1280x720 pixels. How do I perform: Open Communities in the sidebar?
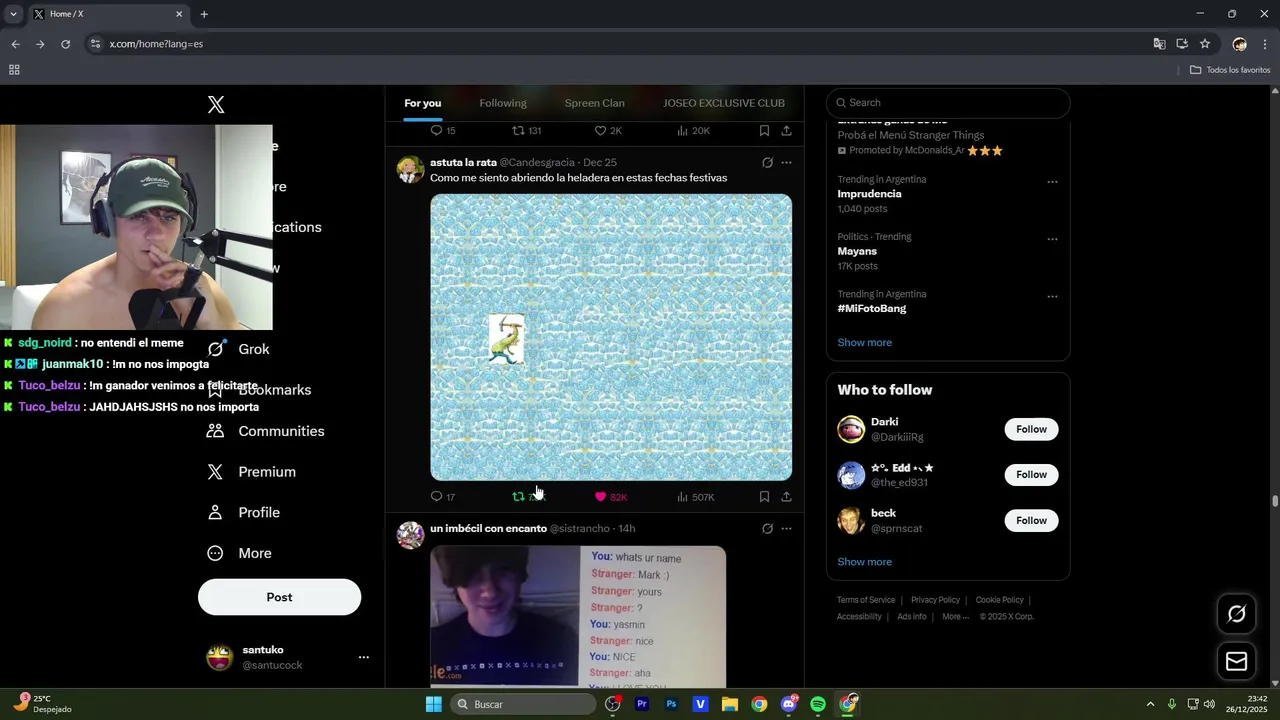coord(265,431)
